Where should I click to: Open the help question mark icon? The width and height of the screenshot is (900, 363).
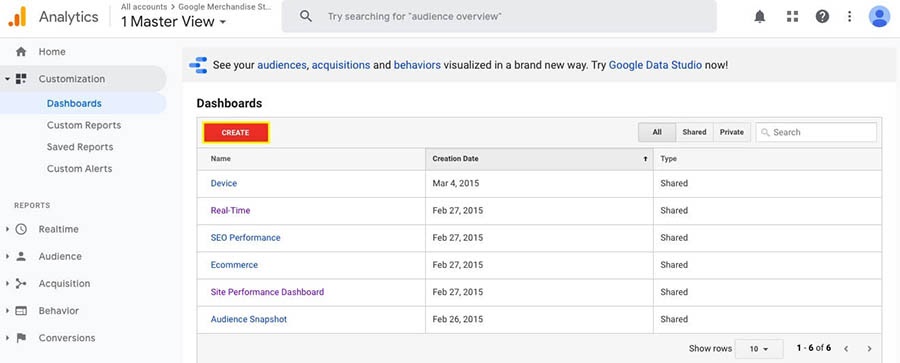(822, 17)
